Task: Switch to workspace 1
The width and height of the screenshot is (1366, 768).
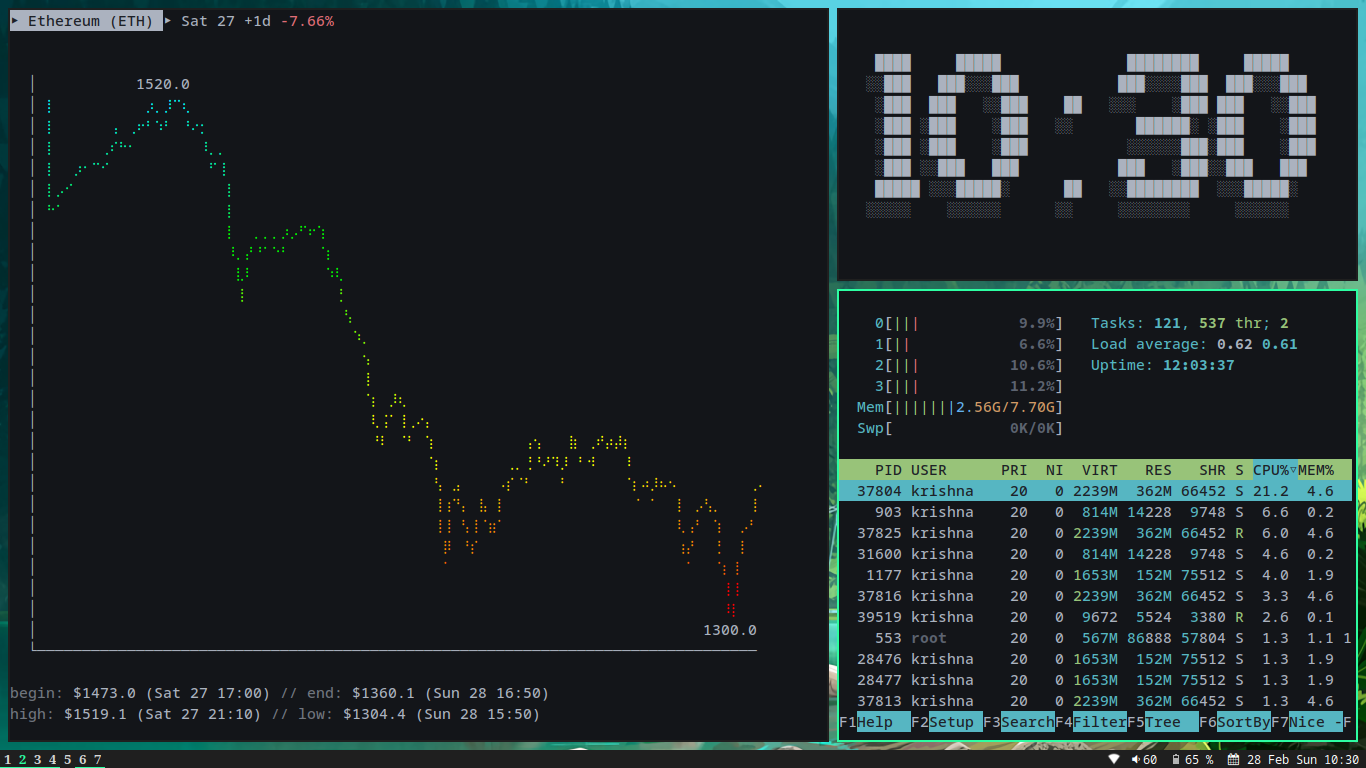Action: pos(8,760)
